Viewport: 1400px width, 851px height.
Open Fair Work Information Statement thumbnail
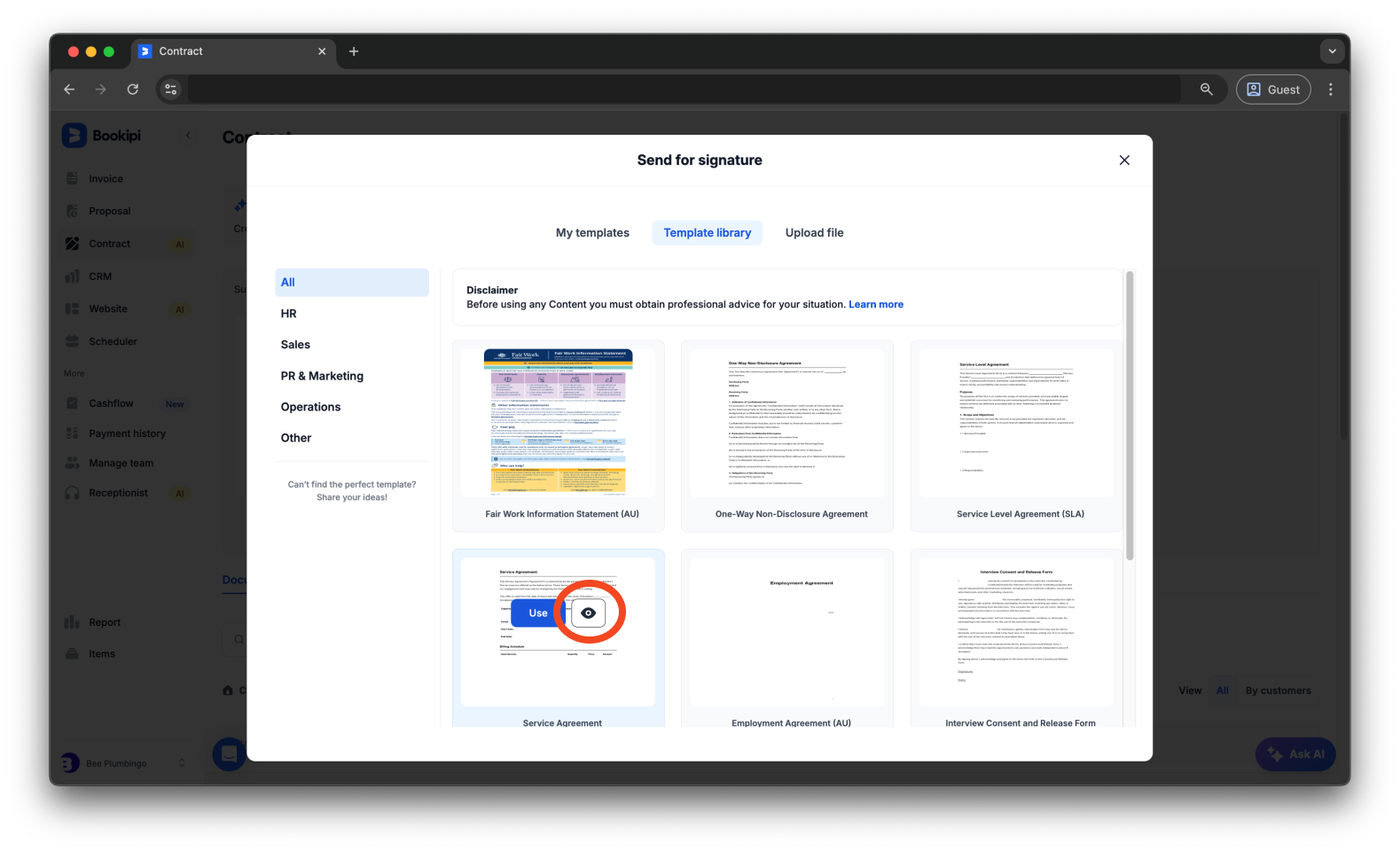[559, 423]
